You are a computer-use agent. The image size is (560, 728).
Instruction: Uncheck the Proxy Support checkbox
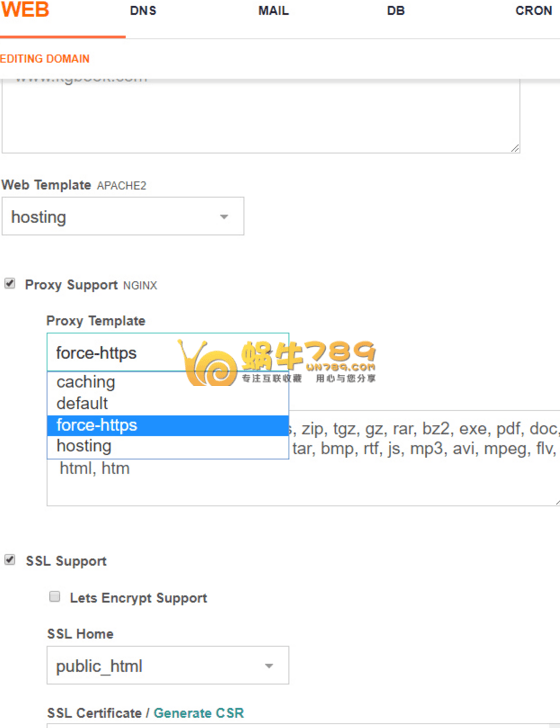pyautogui.click(x=10, y=284)
